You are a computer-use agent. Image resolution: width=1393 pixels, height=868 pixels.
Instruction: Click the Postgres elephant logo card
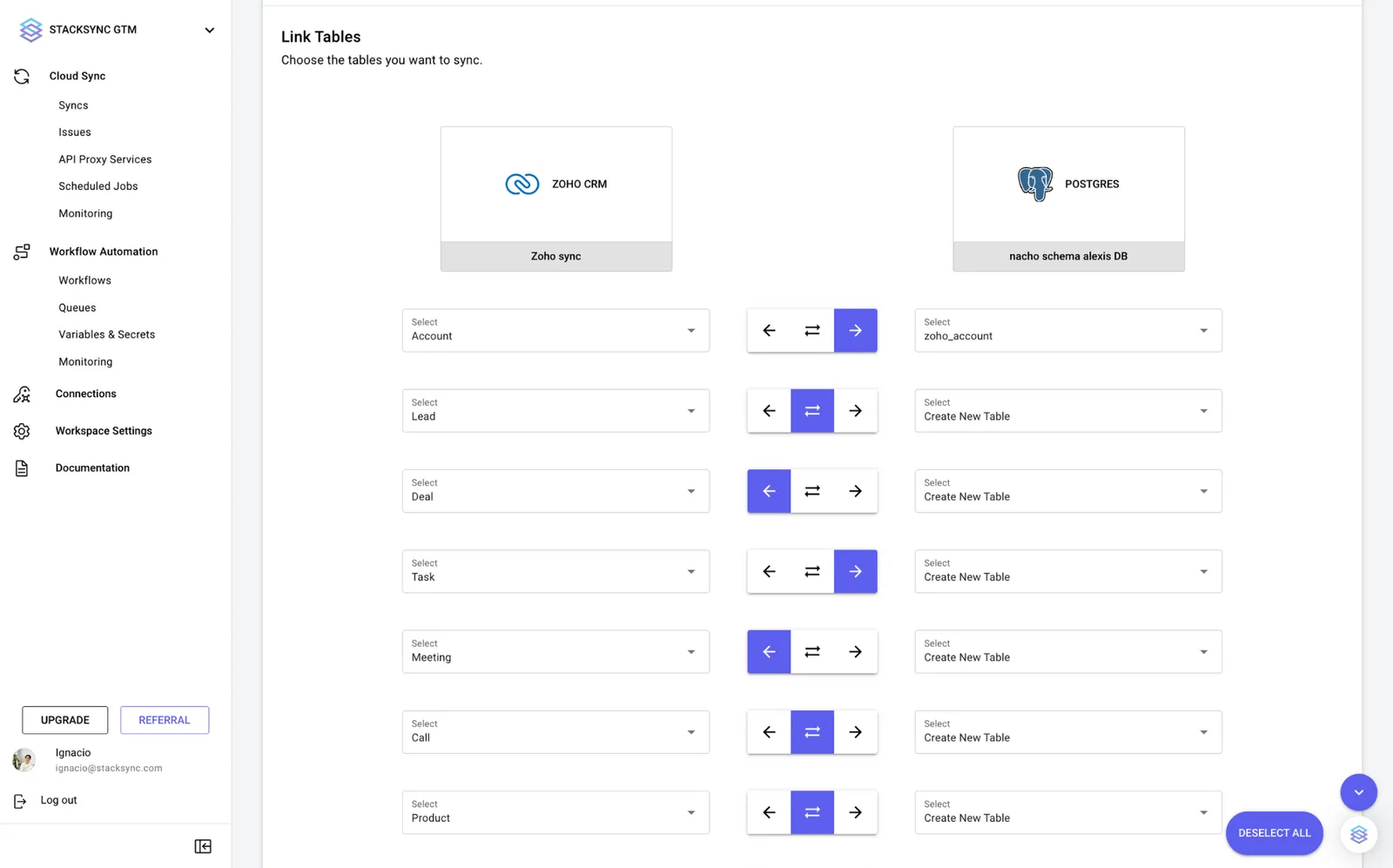(x=1068, y=199)
